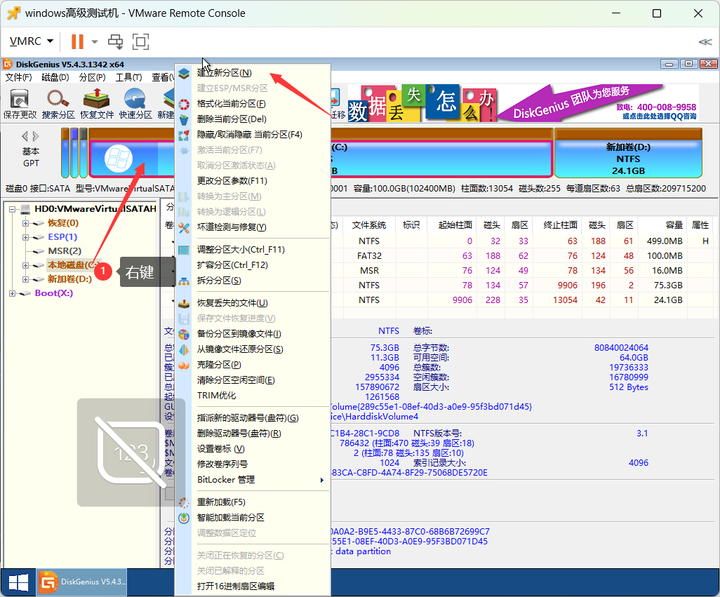Open the VMRC dropdown menu

pos(31,41)
